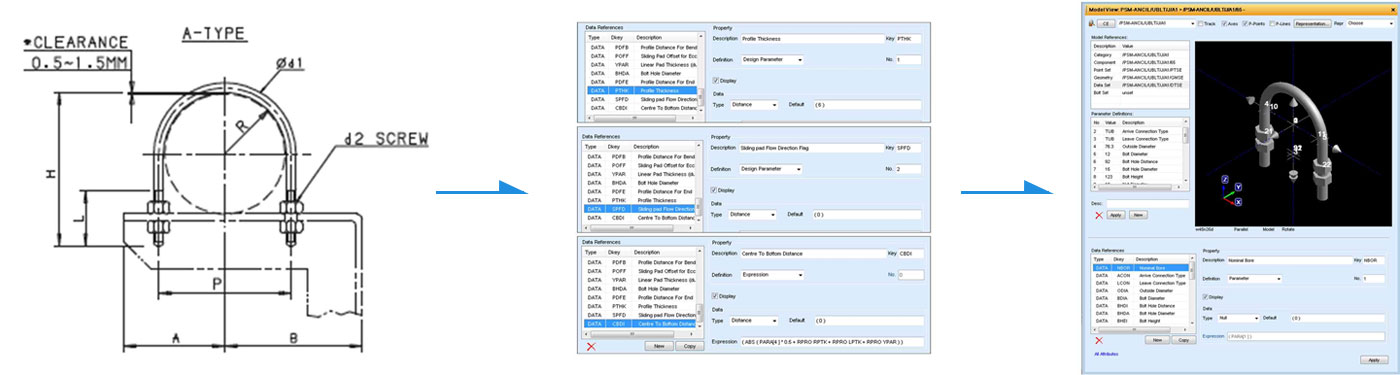Click the Apply button beside the parameter New button
Image resolution: width=1400 pixels, height=375 pixels.
point(1115,215)
